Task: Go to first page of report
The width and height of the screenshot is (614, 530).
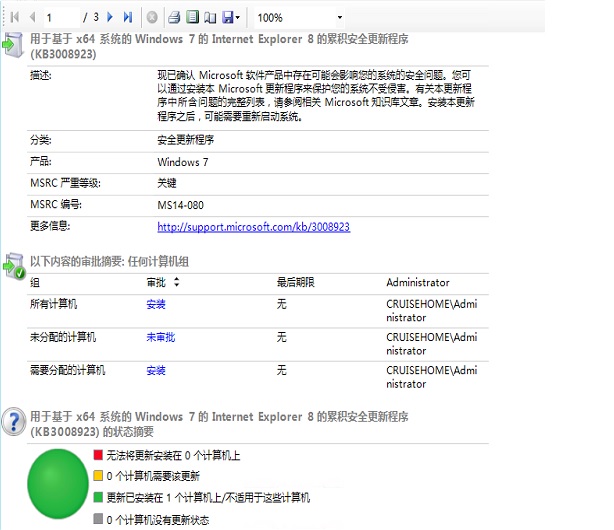Action: coord(15,17)
